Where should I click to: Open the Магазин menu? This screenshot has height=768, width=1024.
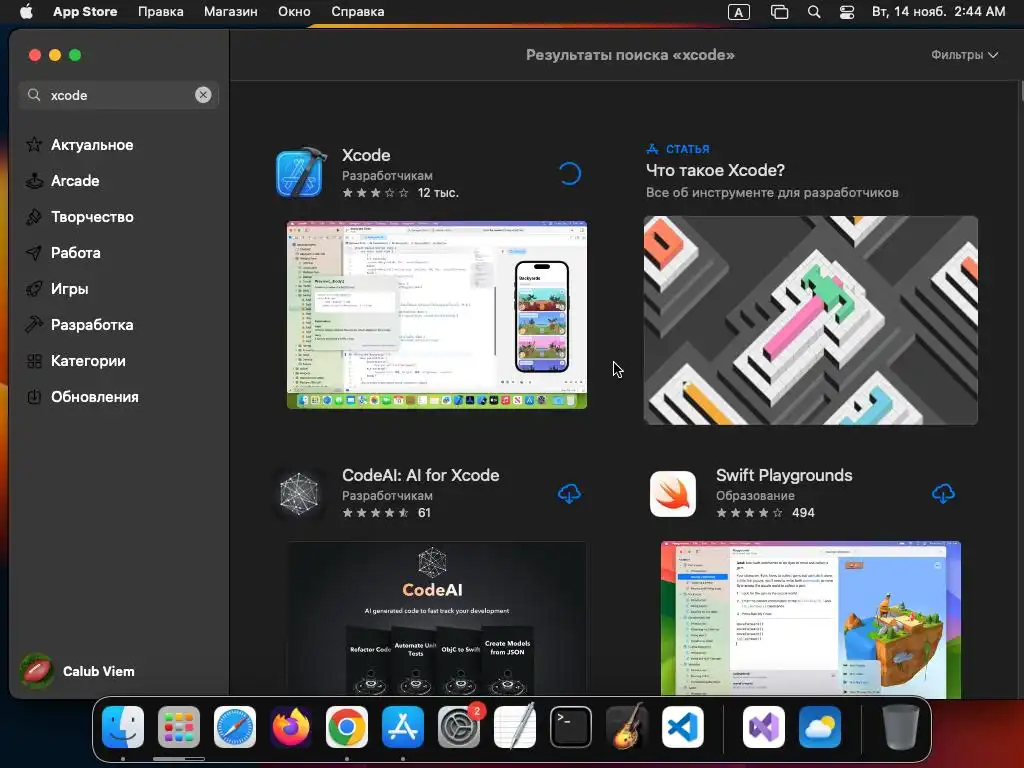pyautogui.click(x=231, y=12)
